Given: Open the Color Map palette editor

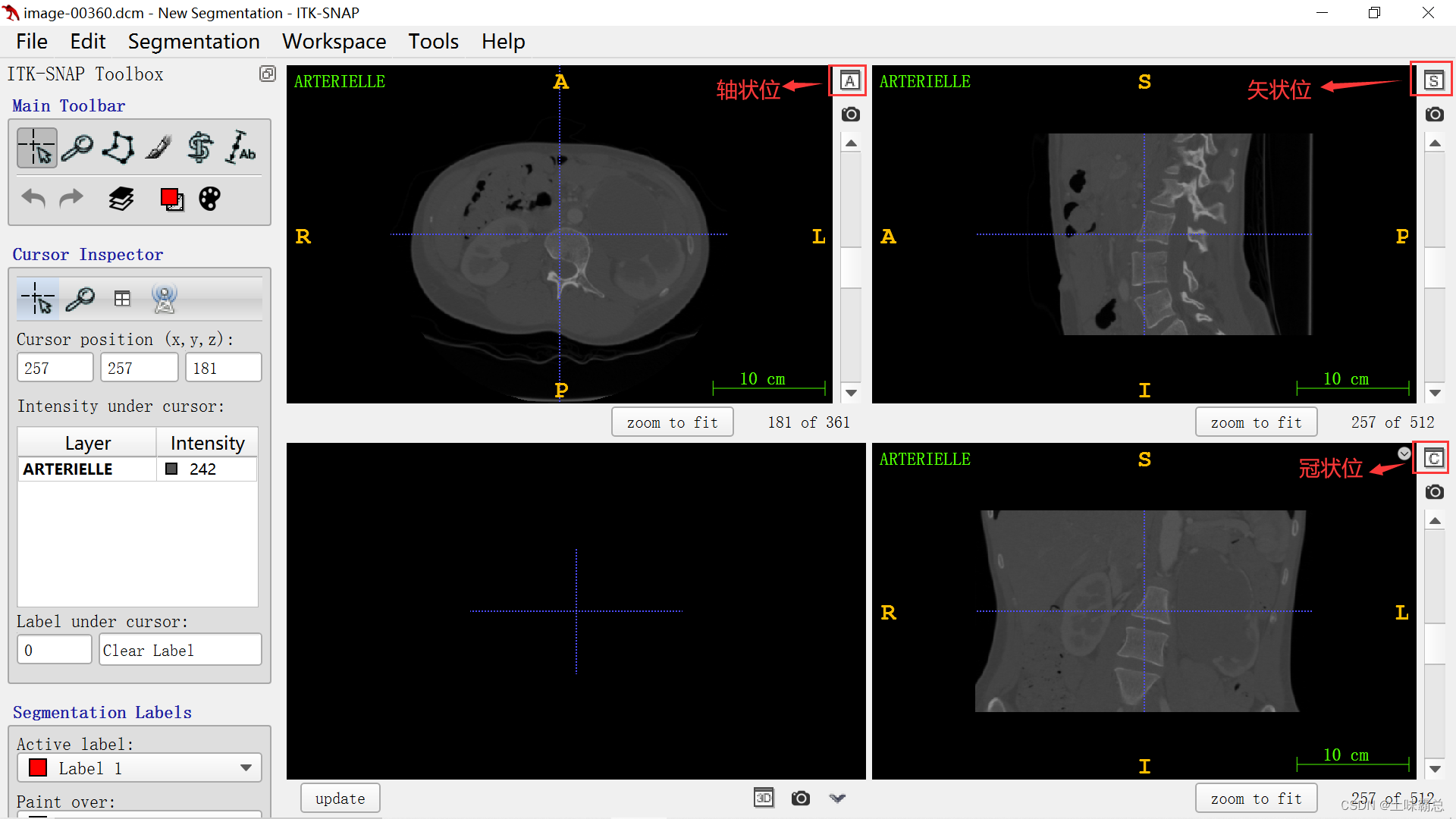Looking at the screenshot, I should coord(209,199).
